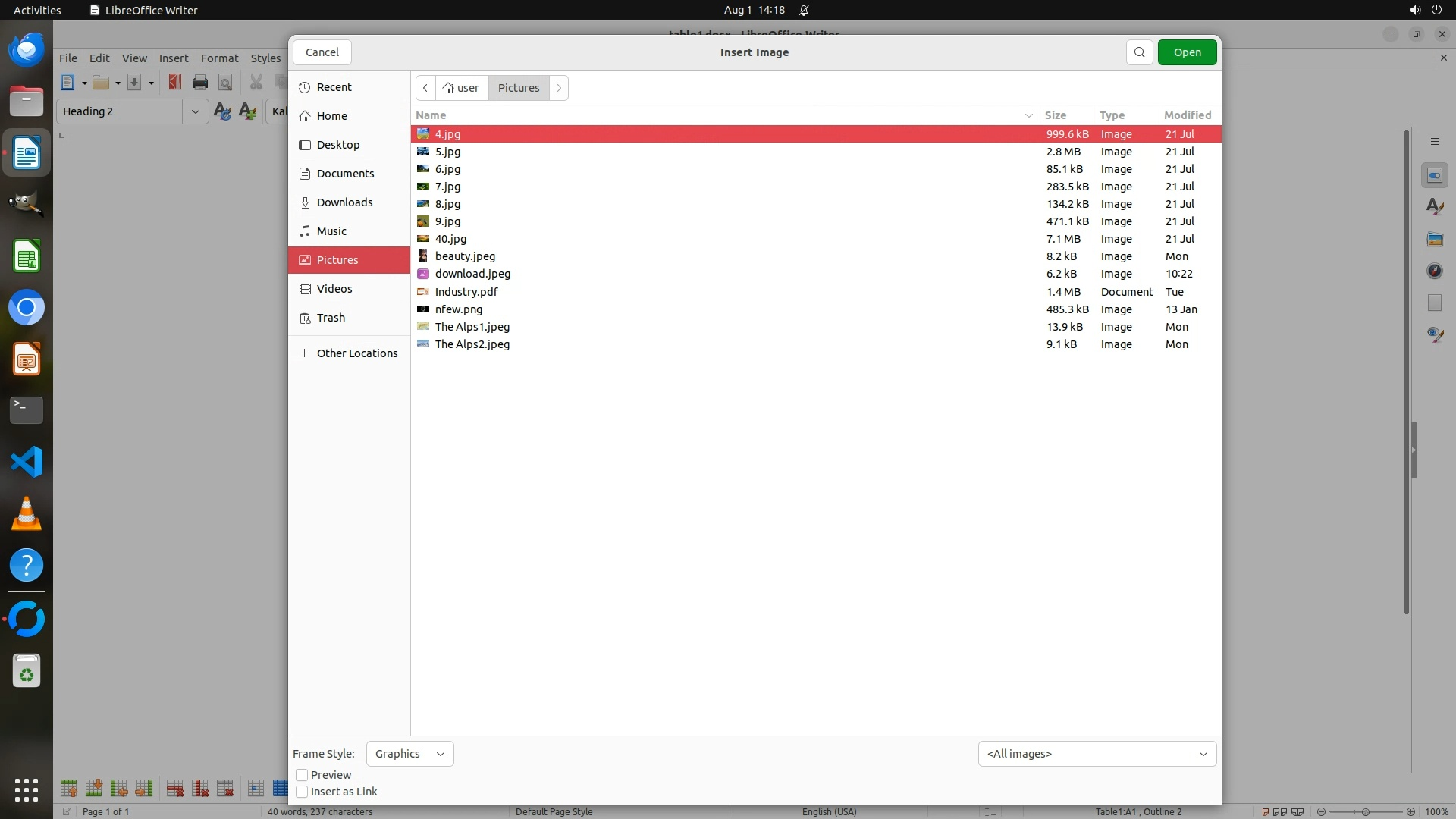1456x819 pixels.
Task: Open the Thunderbird mail dock icon
Action: (x=27, y=51)
